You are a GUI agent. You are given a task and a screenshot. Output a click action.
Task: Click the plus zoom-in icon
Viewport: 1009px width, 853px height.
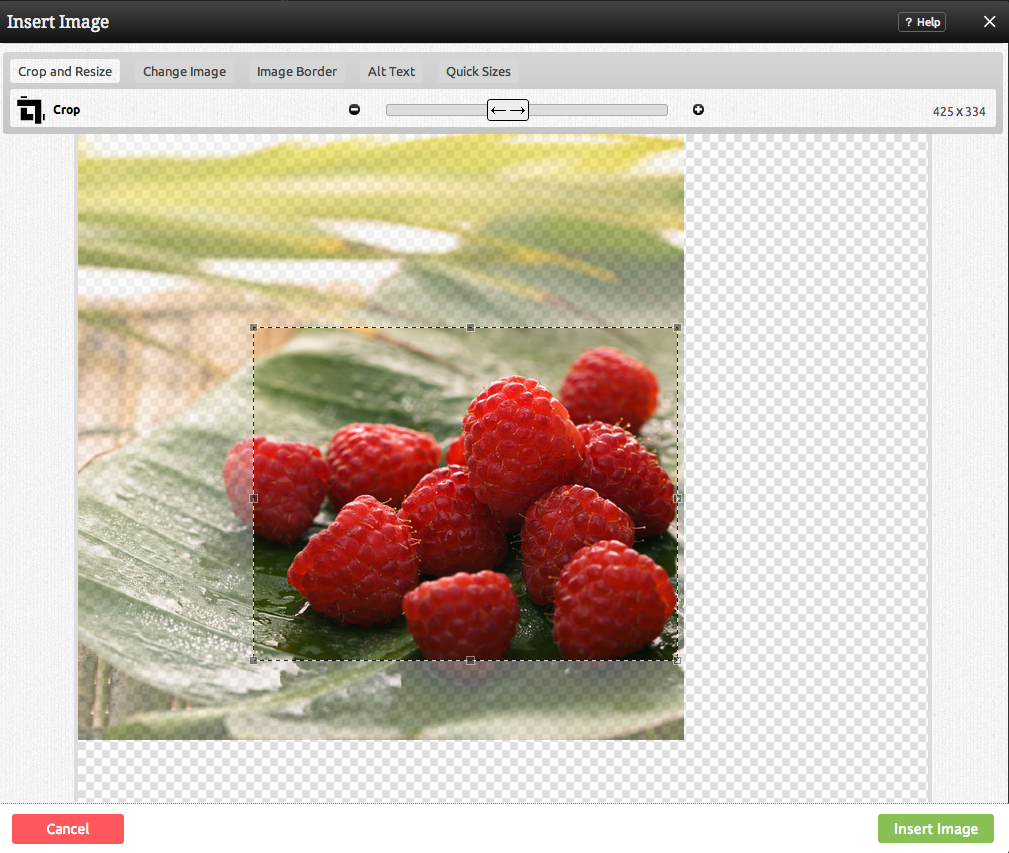tap(698, 110)
